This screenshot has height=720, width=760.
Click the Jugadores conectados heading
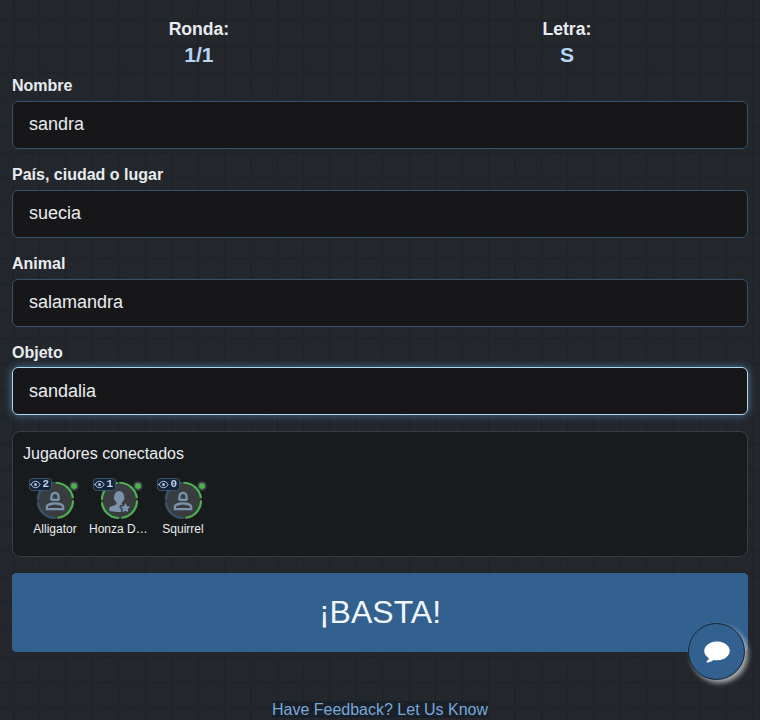(103, 454)
